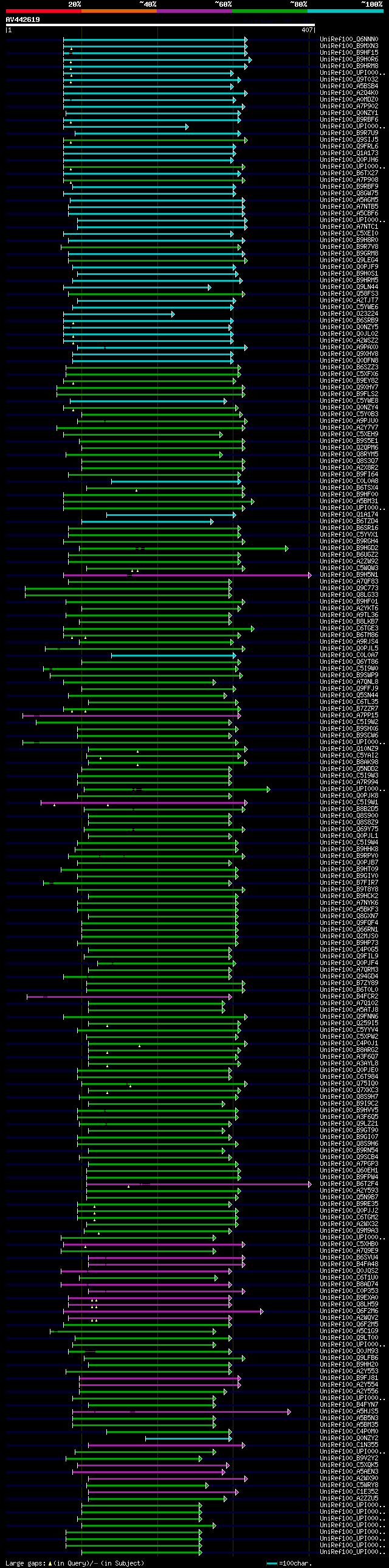Select hit label UniRef100_B4FA48
The height and width of the screenshot is (1568, 389).
pyautogui.click(x=349, y=1264)
